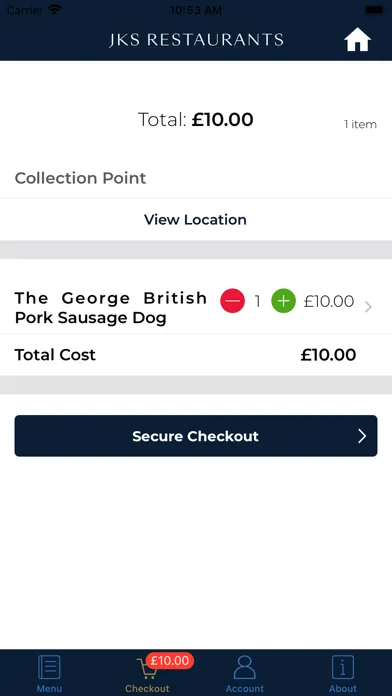Open the Account person icon
392x696 pixels.
pos(245,667)
